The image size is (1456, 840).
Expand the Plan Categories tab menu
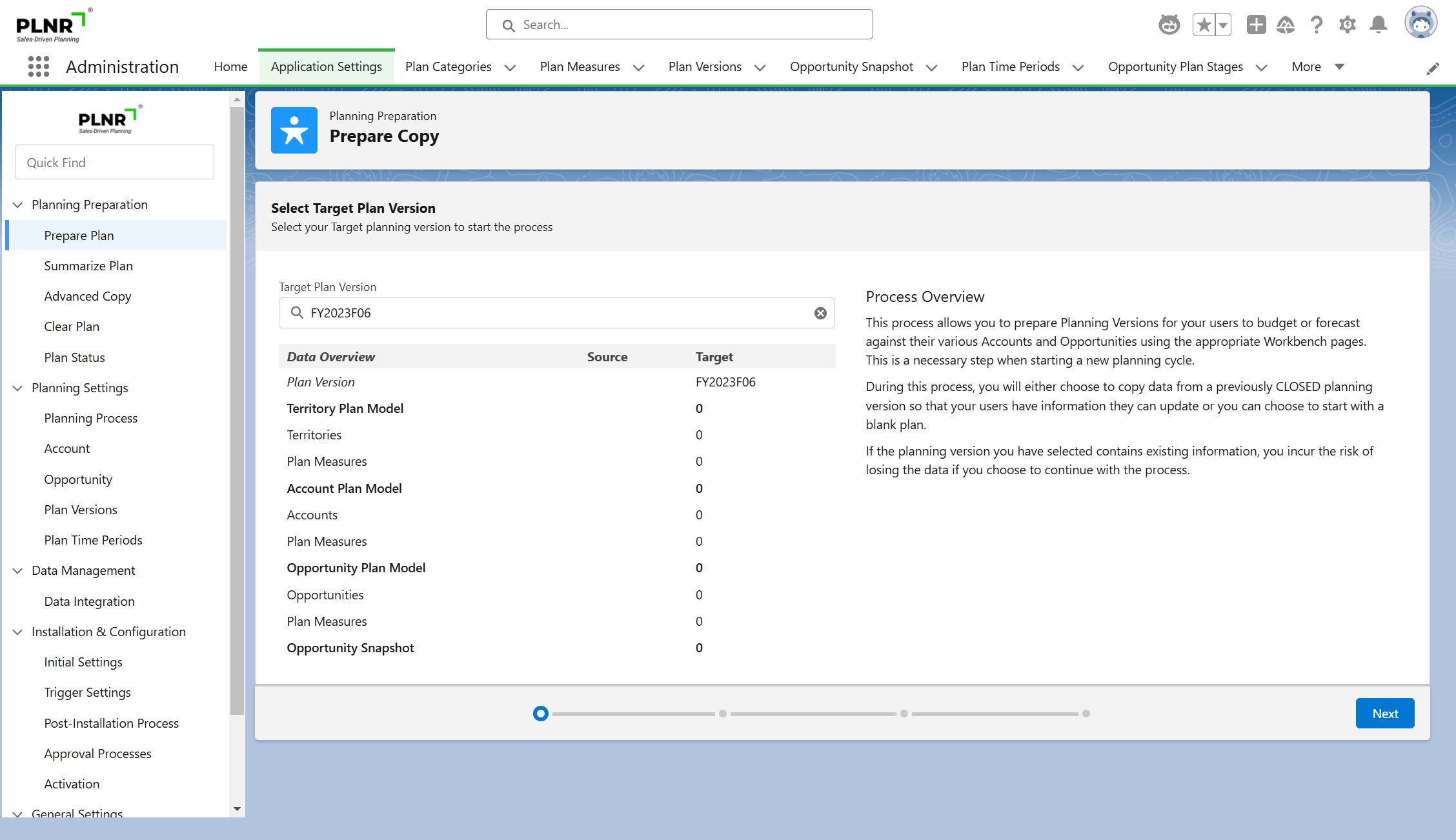click(510, 67)
